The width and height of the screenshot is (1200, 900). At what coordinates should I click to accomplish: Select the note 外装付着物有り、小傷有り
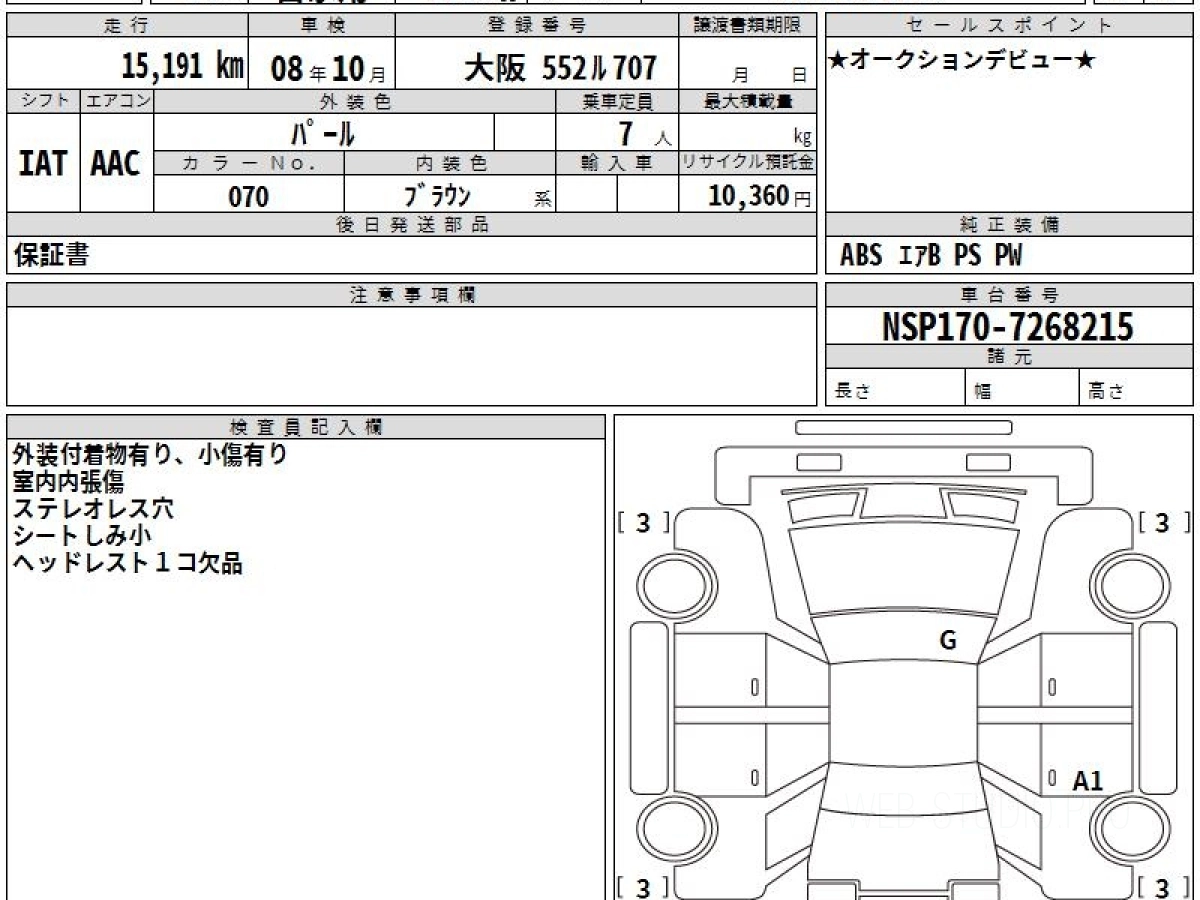pyautogui.click(x=150, y=455)
